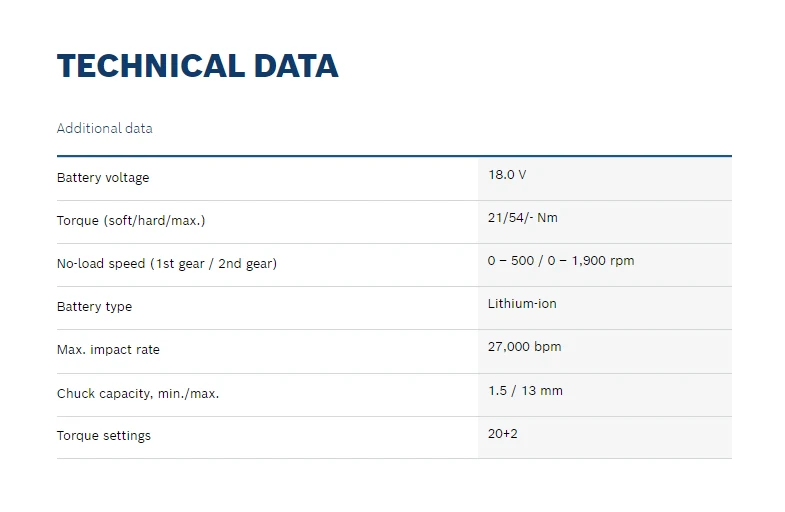Select the 0 – 500 / 0 – 1,900 rpm value

point(561,261)
